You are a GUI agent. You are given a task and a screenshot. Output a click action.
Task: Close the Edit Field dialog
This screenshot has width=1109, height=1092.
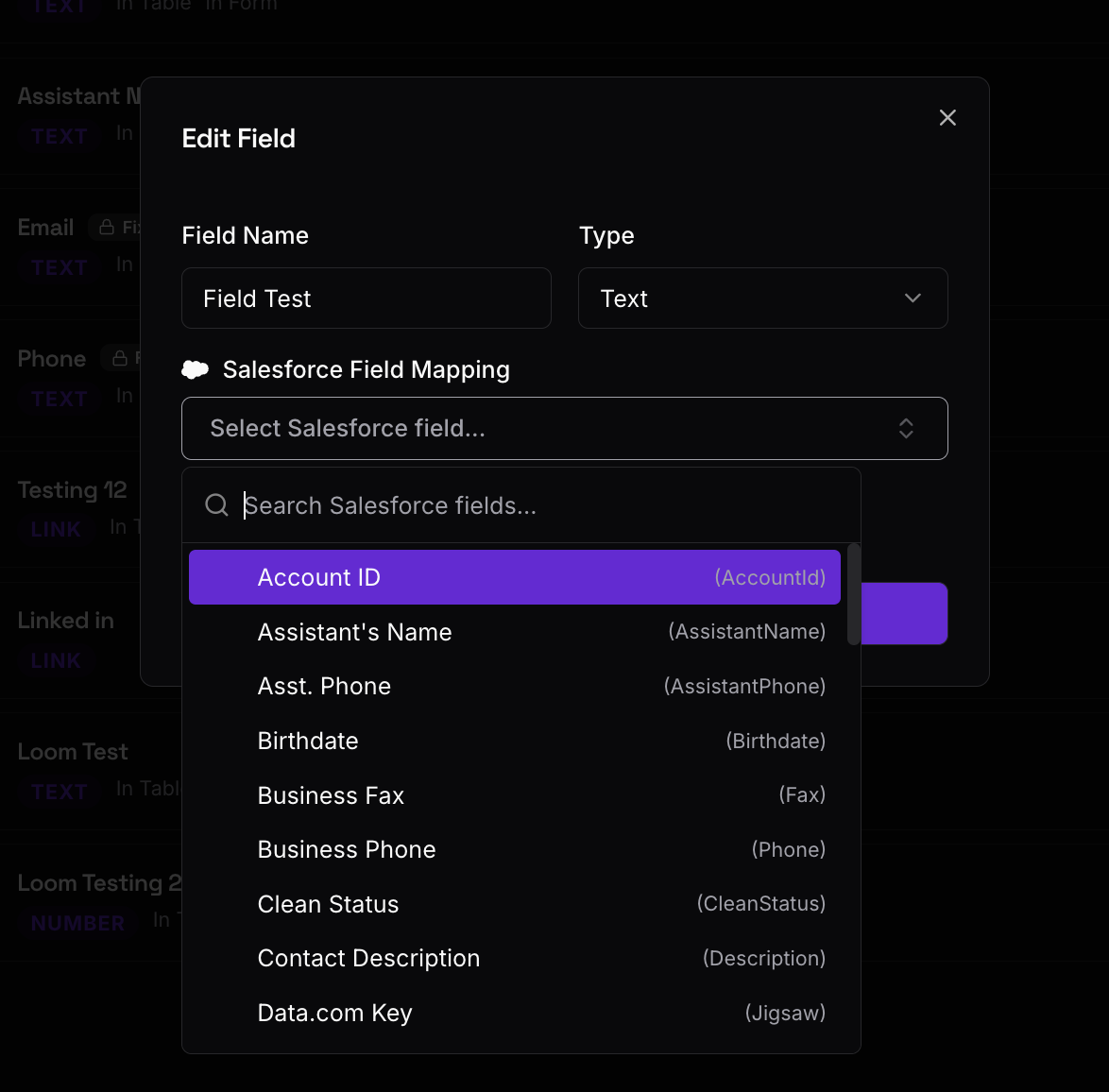[947, 117]
